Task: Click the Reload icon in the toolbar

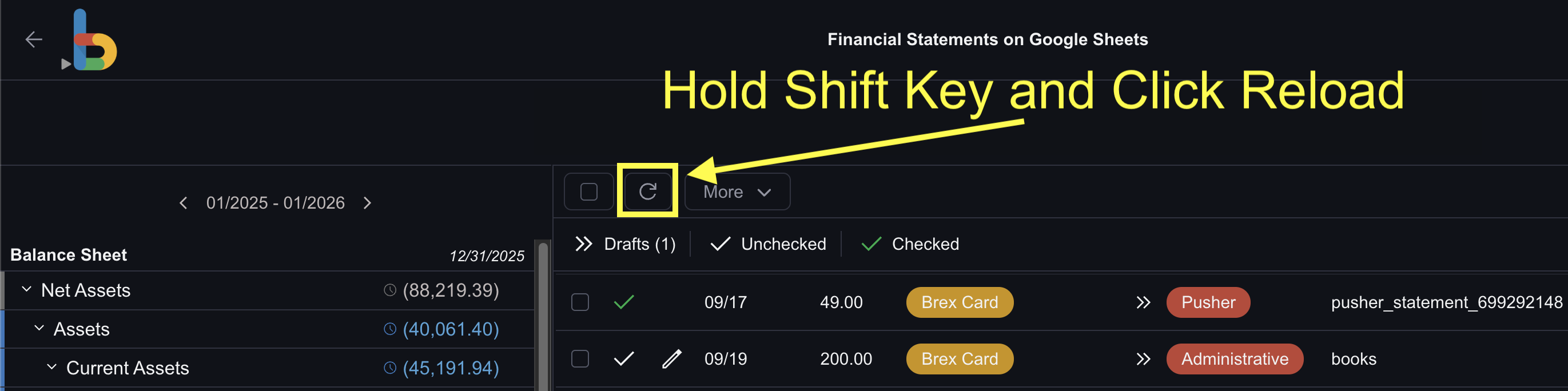Action: pos(647,191)
